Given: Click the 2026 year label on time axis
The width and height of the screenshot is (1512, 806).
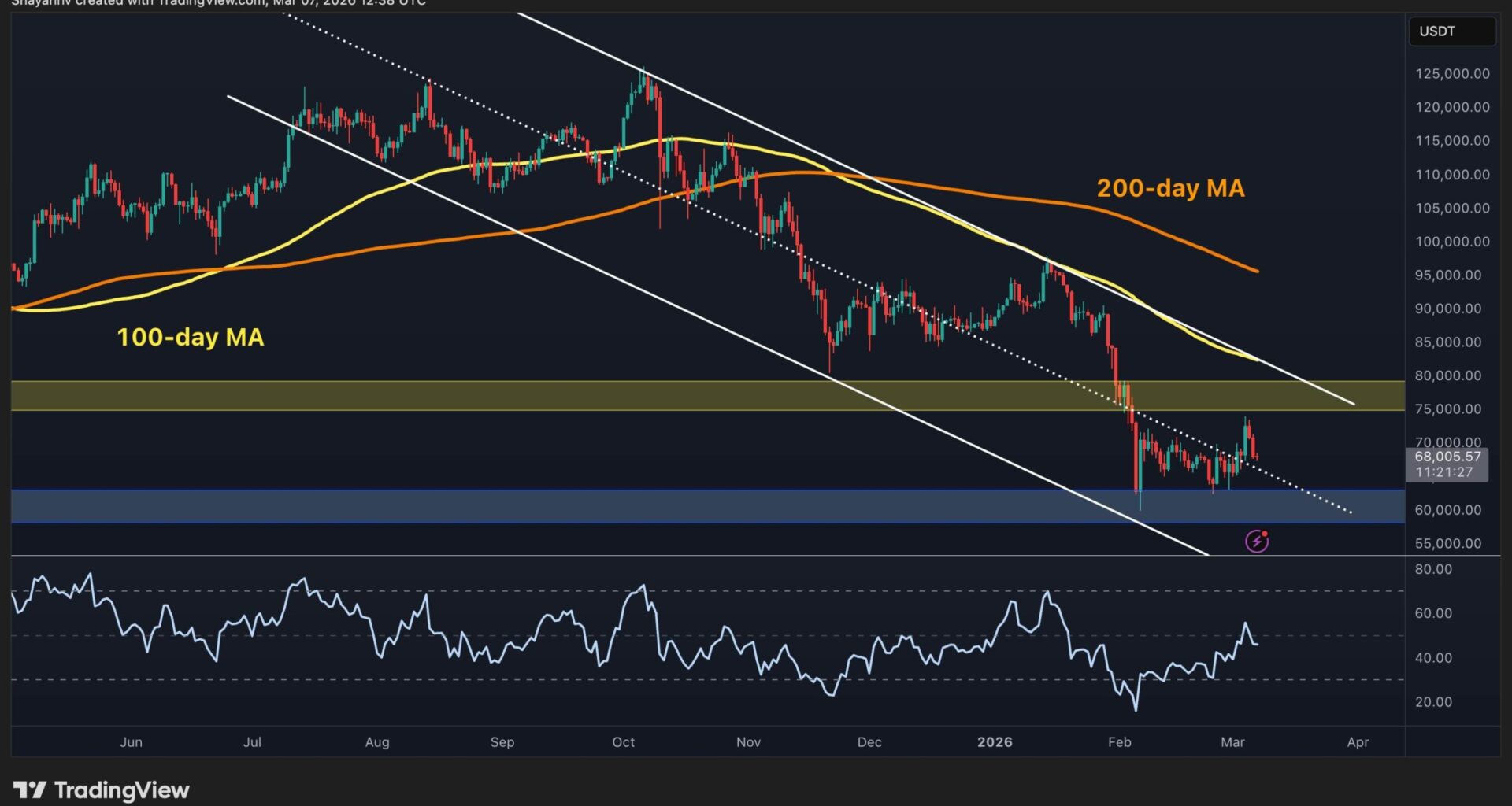Looking at the screenshot, I should click(x=995, y=742).
